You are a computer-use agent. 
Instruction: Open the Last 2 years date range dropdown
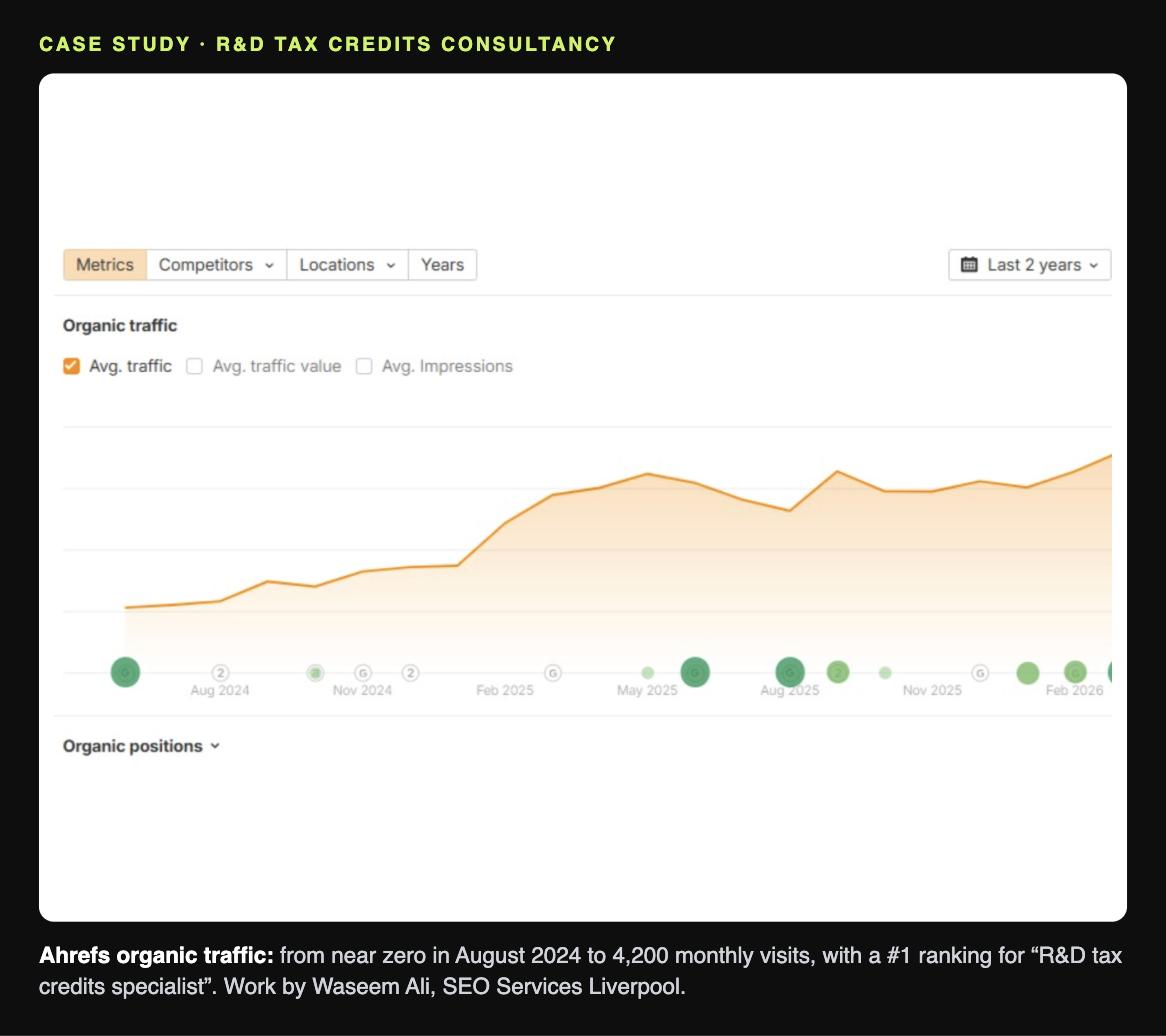pos(1030,265)
